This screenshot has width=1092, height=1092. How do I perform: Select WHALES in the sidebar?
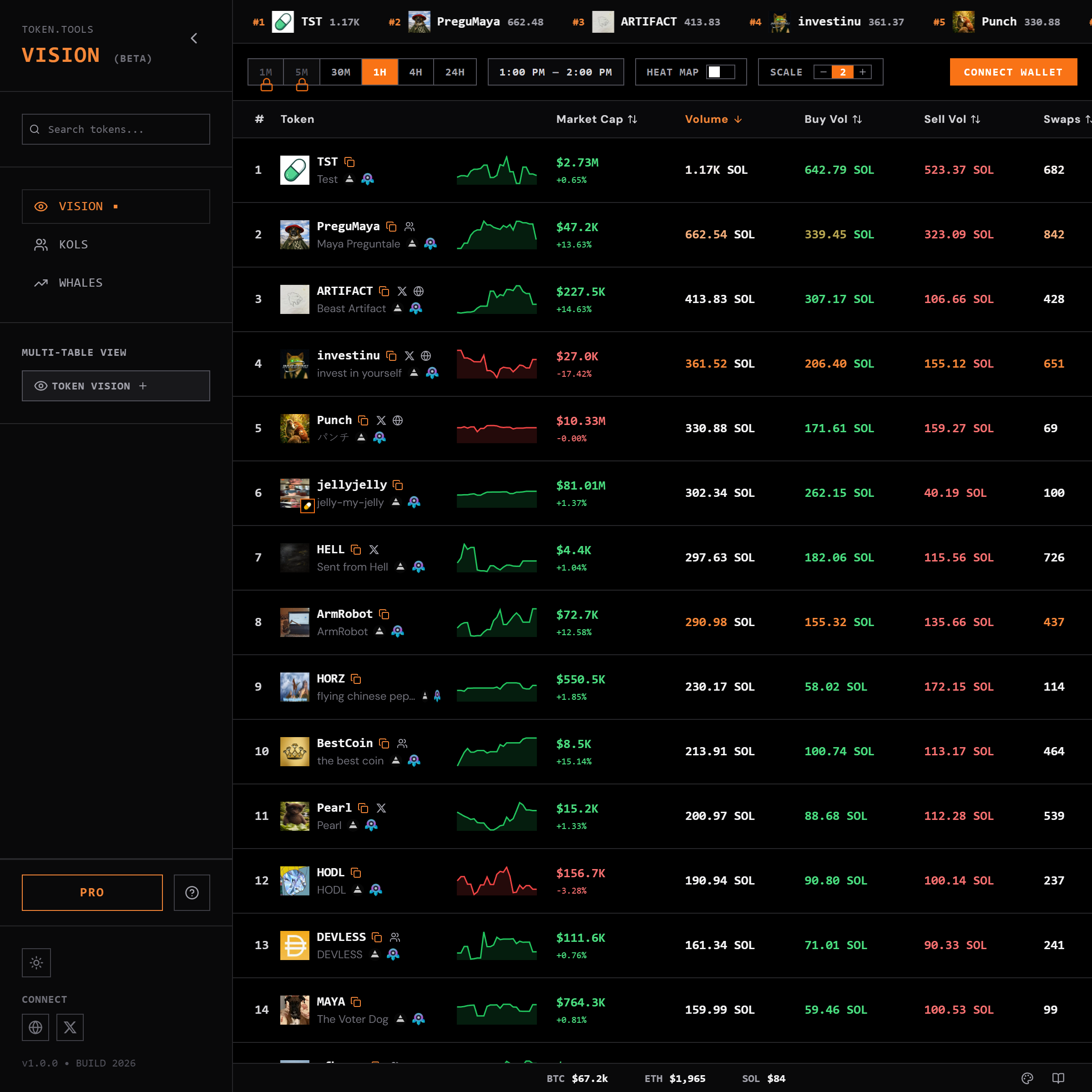tap(80, 283)
